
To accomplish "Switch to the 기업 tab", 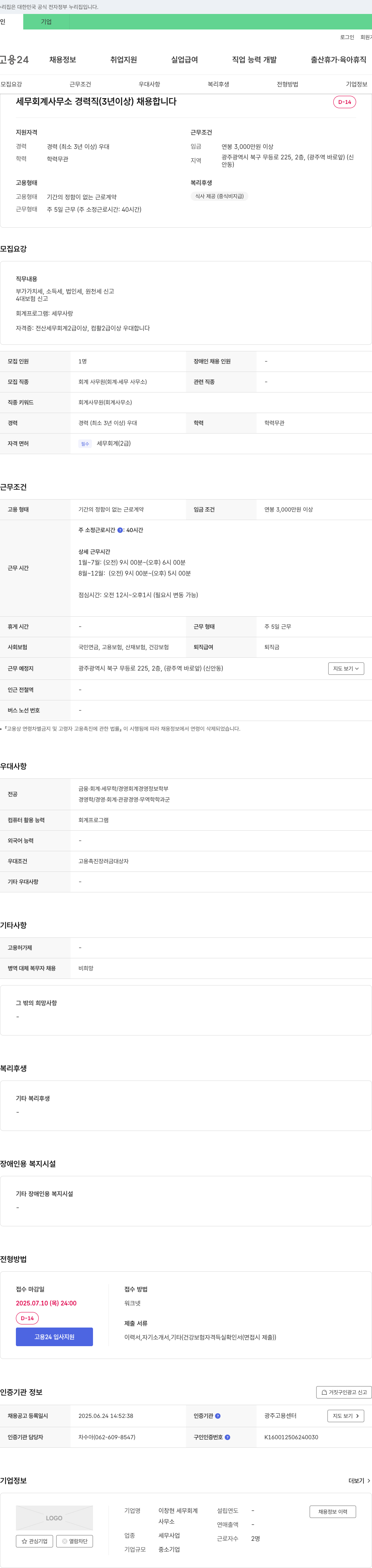I will pos(46,22).
